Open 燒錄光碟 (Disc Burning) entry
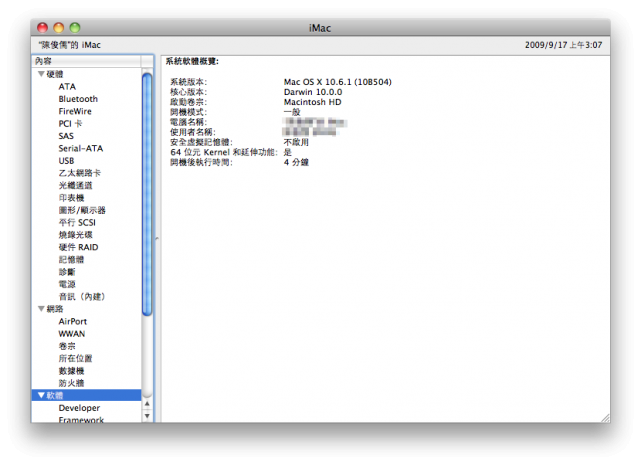This screenshot has height=465, width=640. (x=76, y=235)
